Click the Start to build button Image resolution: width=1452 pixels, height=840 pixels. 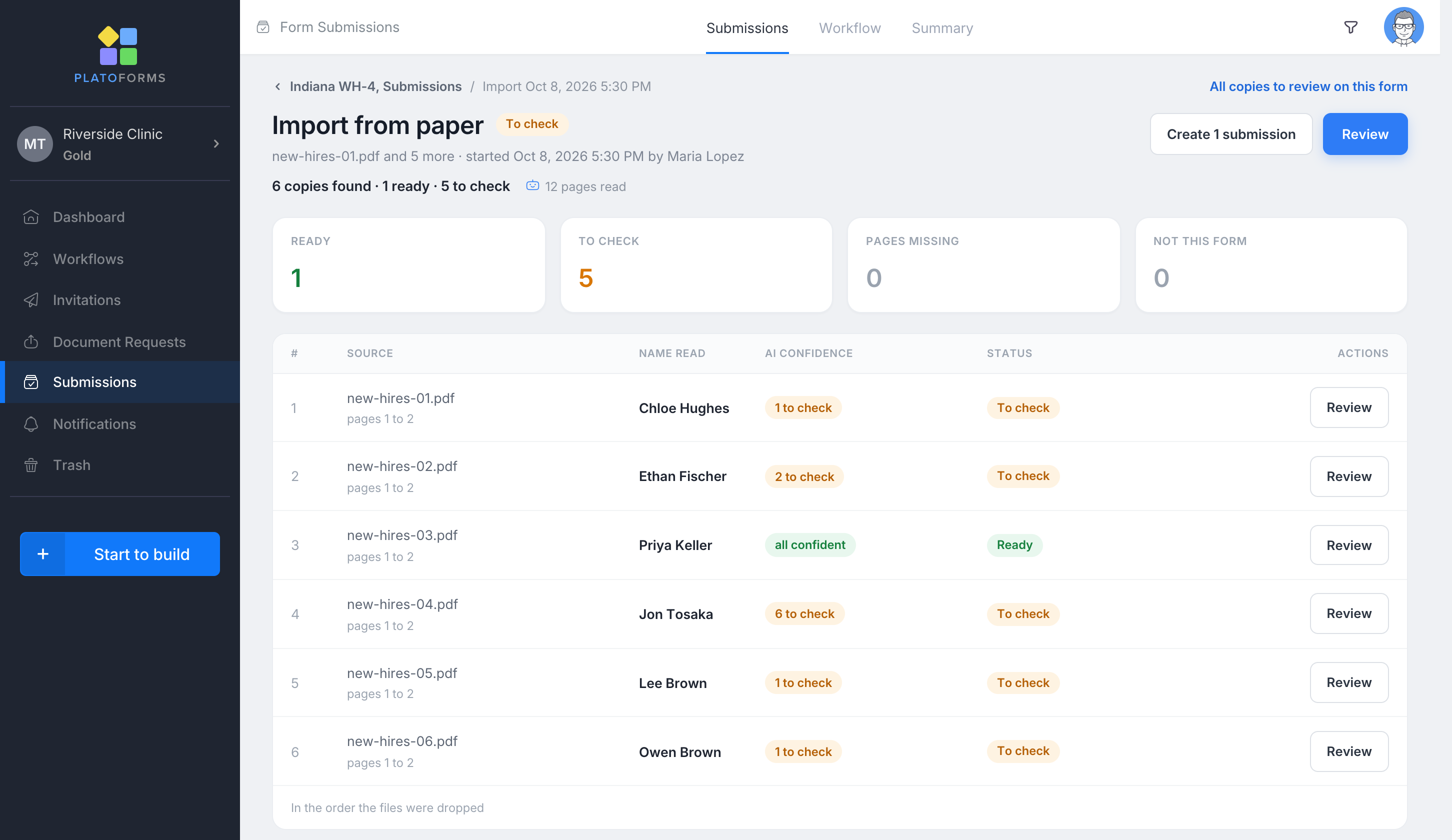point(120,554)
